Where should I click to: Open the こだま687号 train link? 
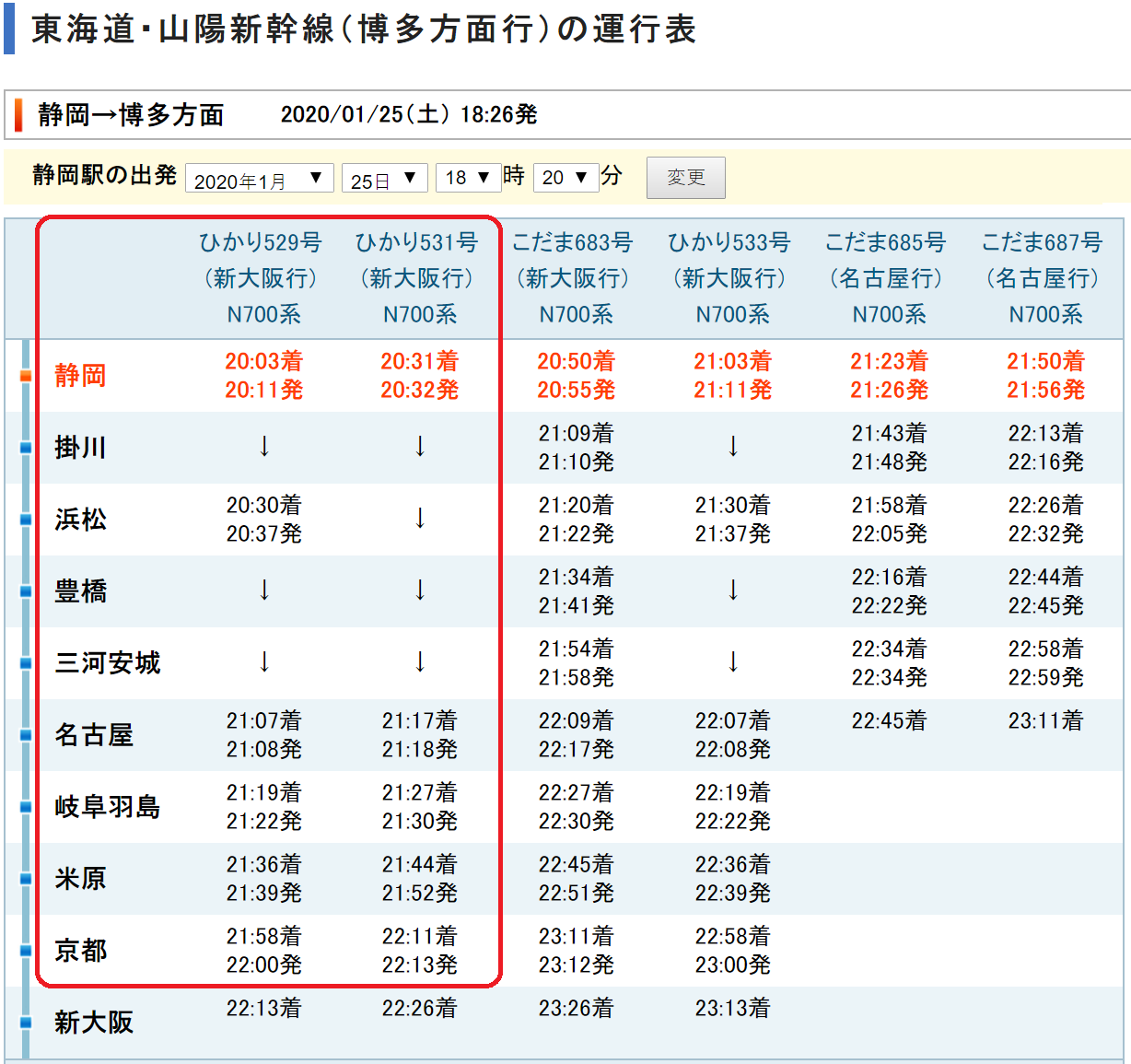tap(1043, 243)
